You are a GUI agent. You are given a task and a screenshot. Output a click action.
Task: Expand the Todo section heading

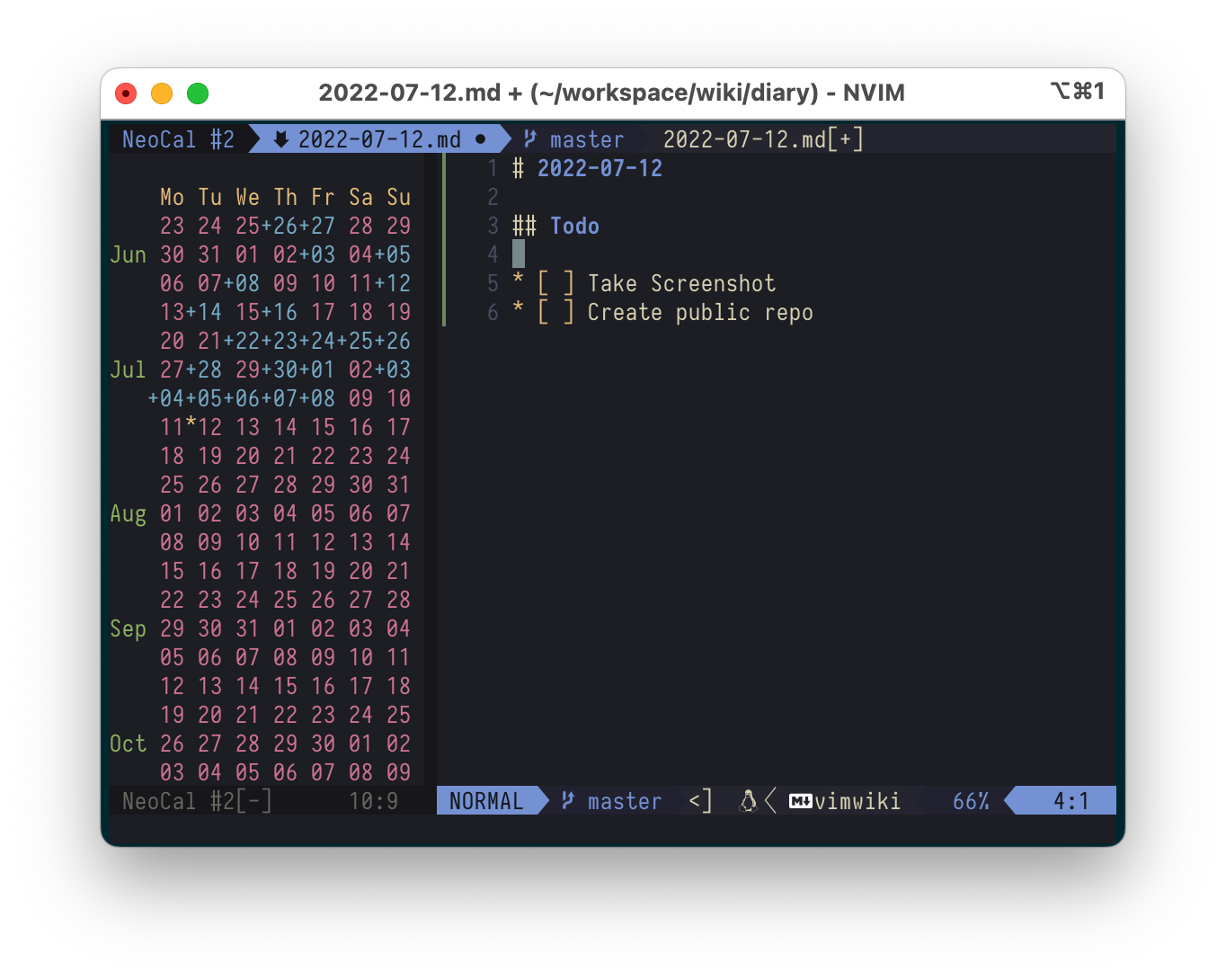click(x=574, y=226)
